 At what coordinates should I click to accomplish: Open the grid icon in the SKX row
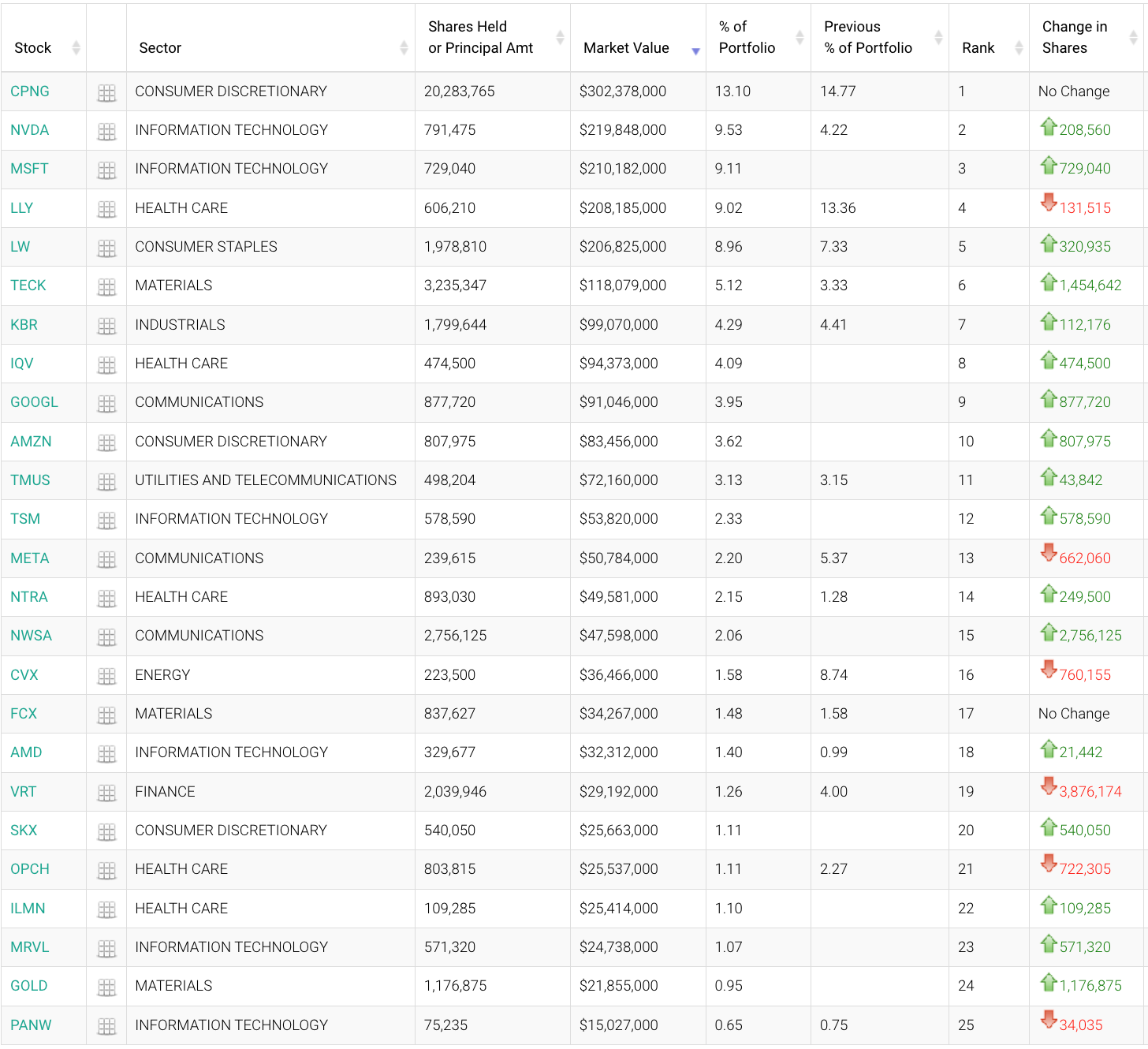pyautogui.click(x=106, y=832)
